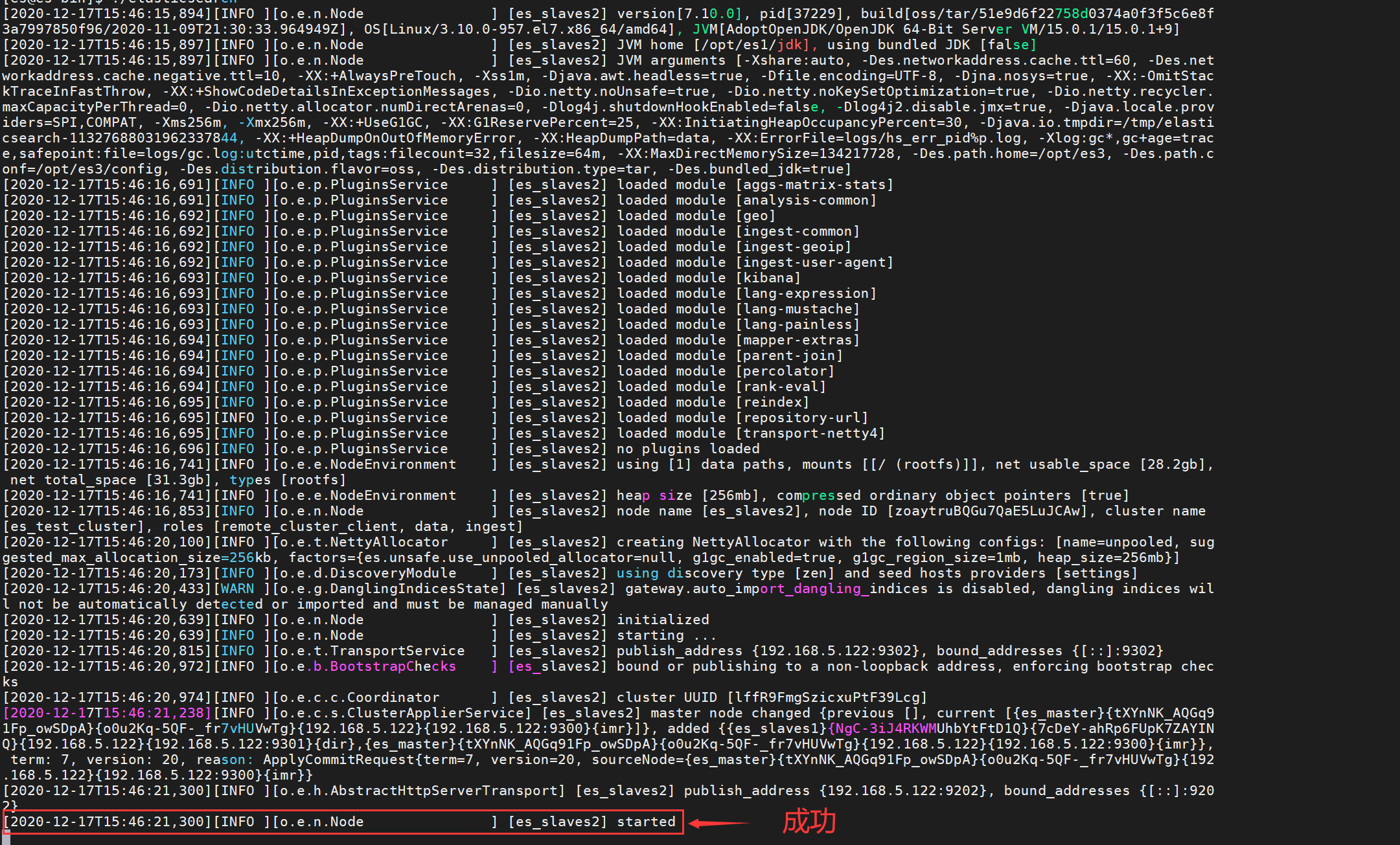1400x845 pixels.
Task: Click the o.e.g.DanglingIndicesState logger name
Action: (389, 589)
